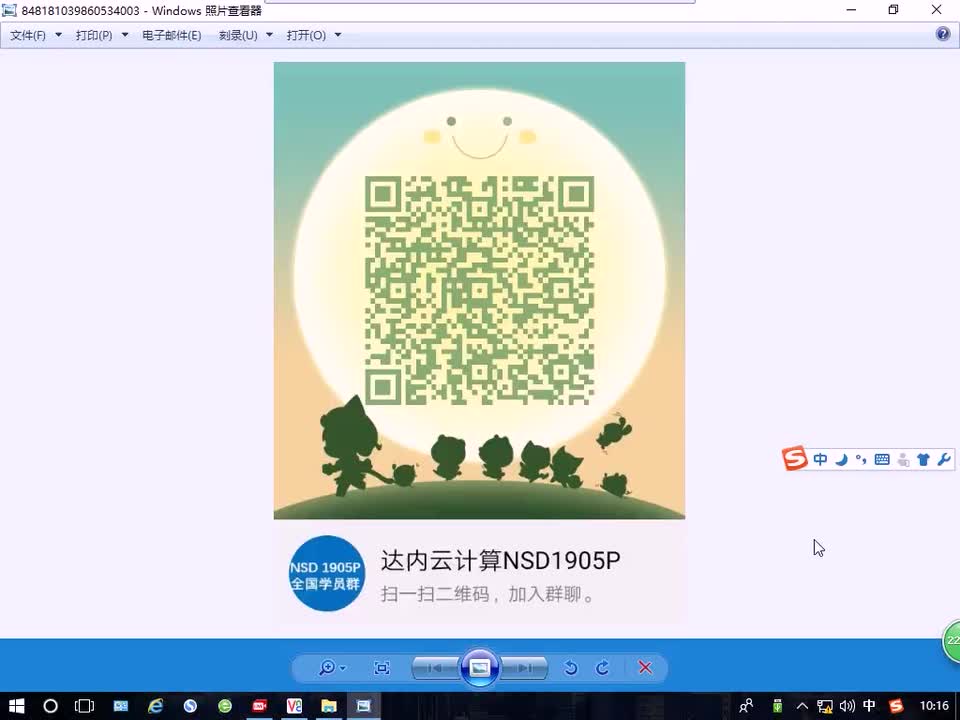Open the Sogou skin shirt icon

click(x=923, y=459)
